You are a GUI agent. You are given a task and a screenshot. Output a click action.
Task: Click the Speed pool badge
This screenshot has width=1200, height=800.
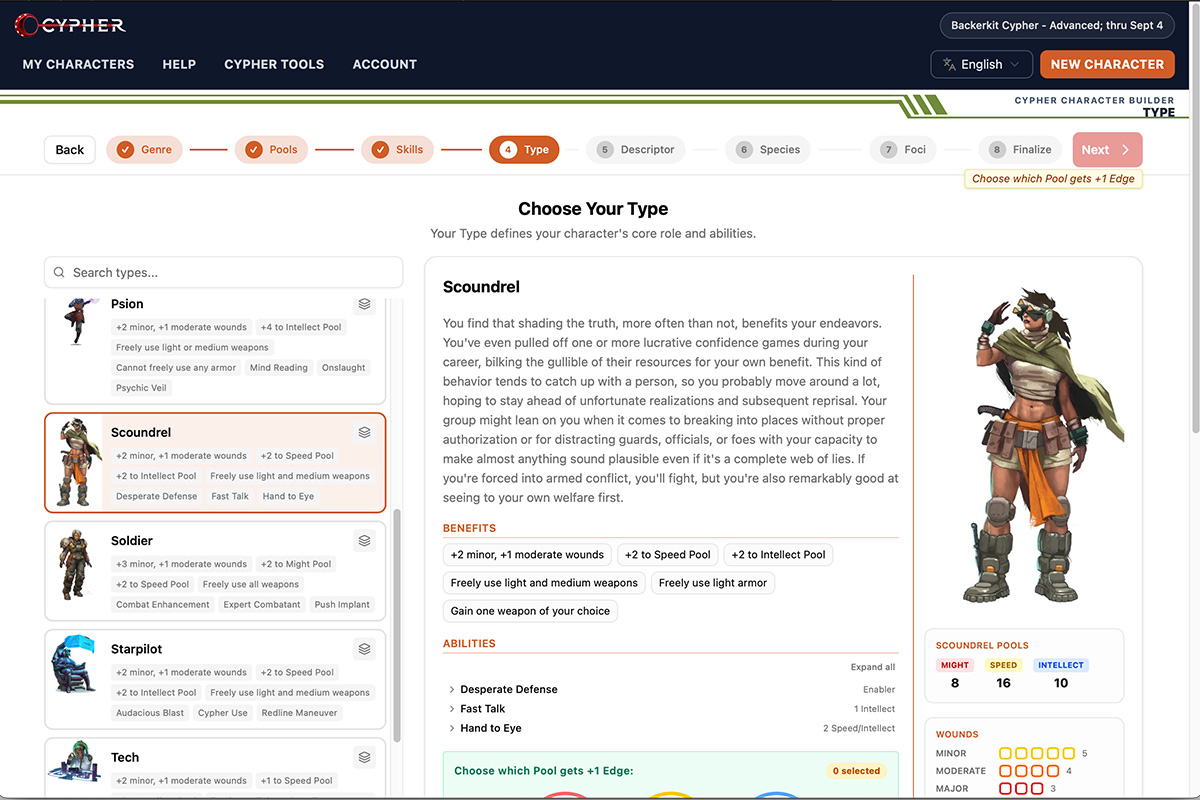point(1003,665)
